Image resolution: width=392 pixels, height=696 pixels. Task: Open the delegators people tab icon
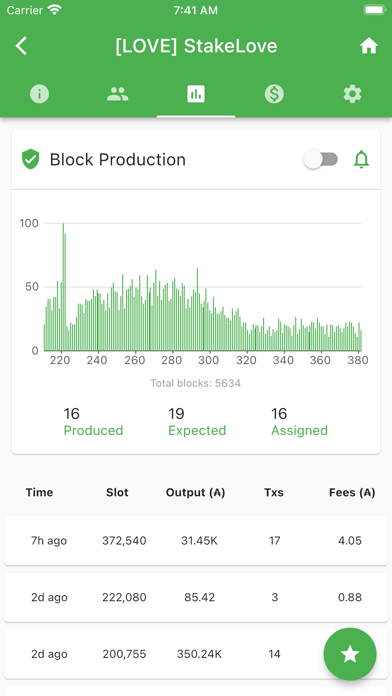pos(118,94)
